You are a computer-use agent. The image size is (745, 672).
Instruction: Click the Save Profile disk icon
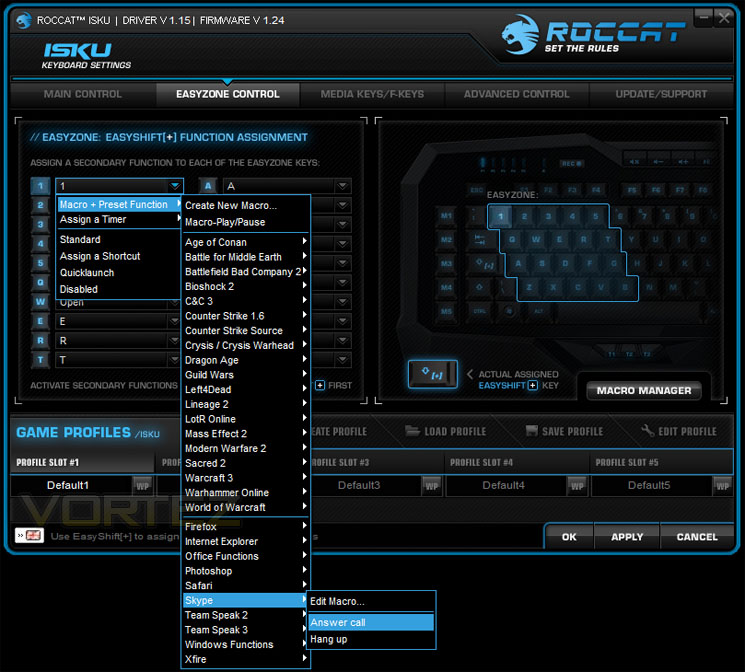coord(531,431)
